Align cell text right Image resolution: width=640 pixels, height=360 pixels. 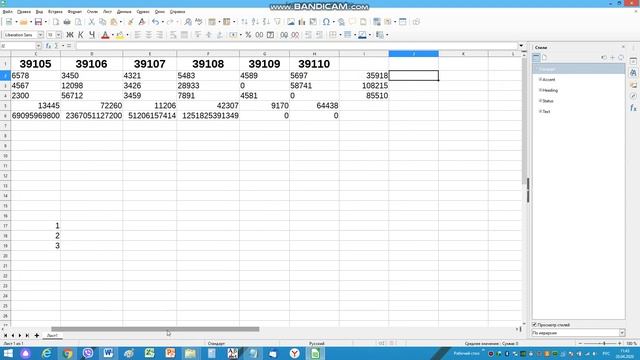coord(160,35)
